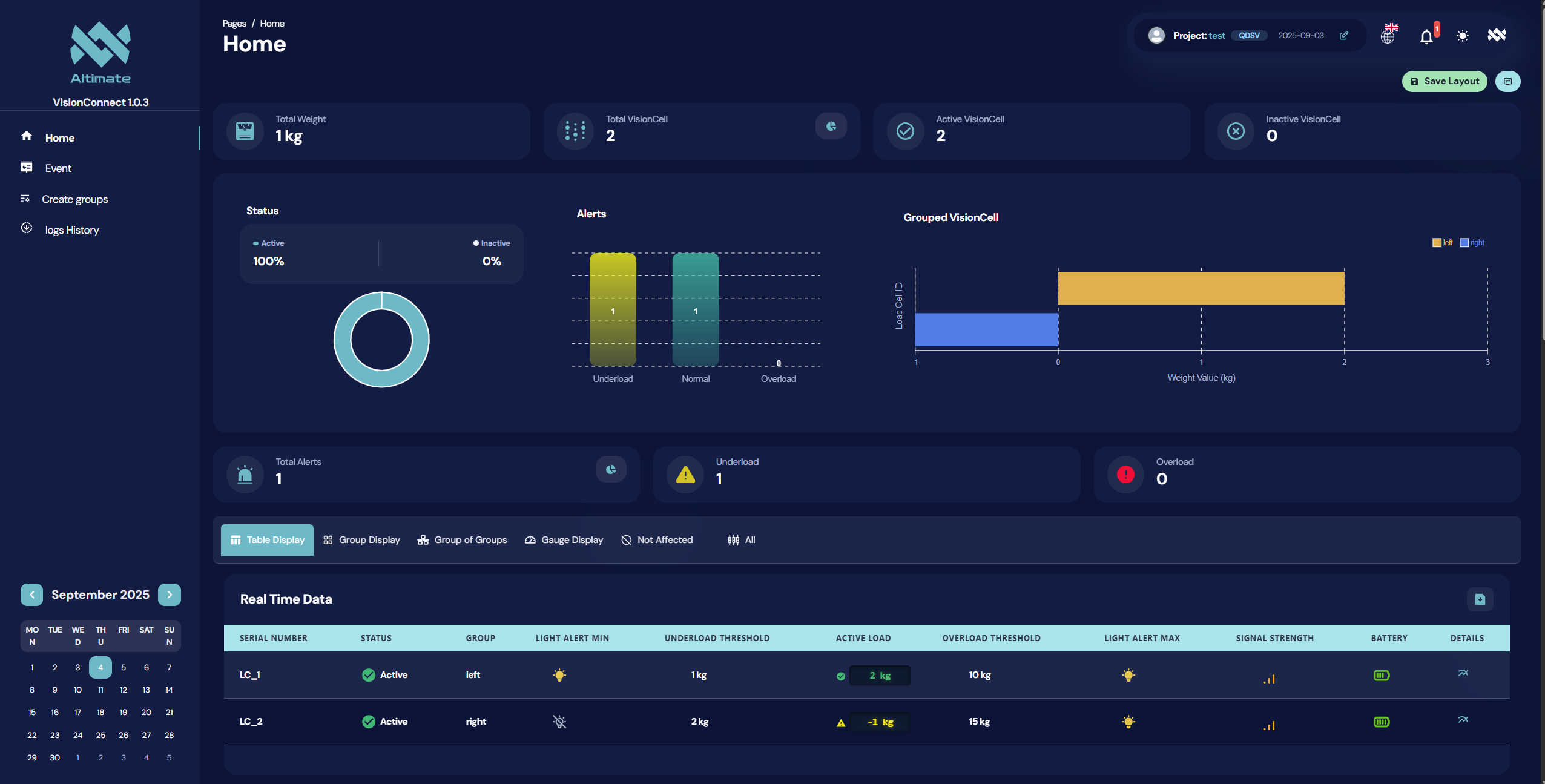
Task: Toggle the 'left' legend series
Action: [x=1442, y=243]
